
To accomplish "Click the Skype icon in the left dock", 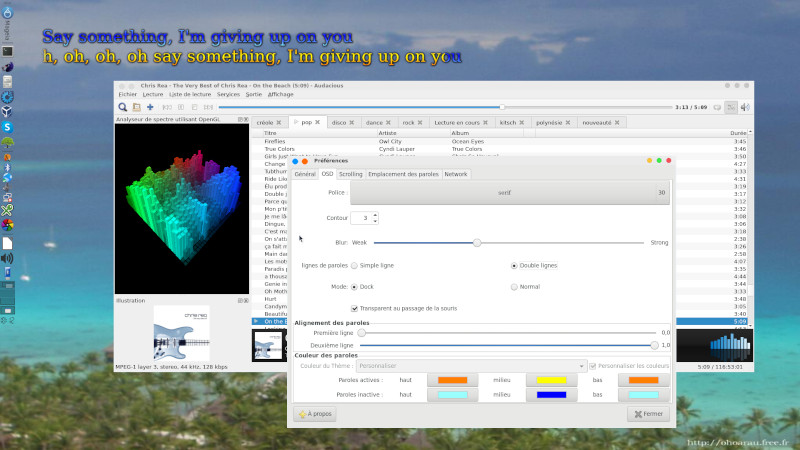I will pyautogui.click(x=7, y=127).
